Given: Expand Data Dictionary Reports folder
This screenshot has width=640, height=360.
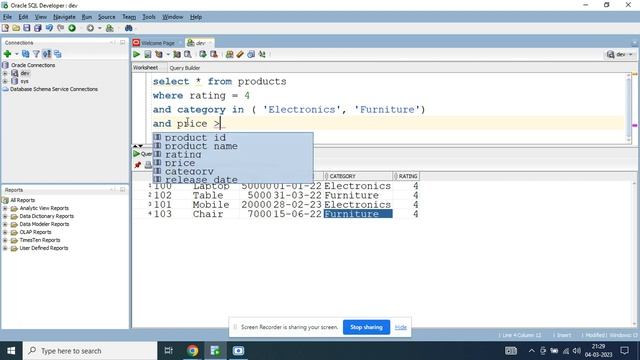Looking at the screenshot, I should pyautogui.click(x=5, y=216).
